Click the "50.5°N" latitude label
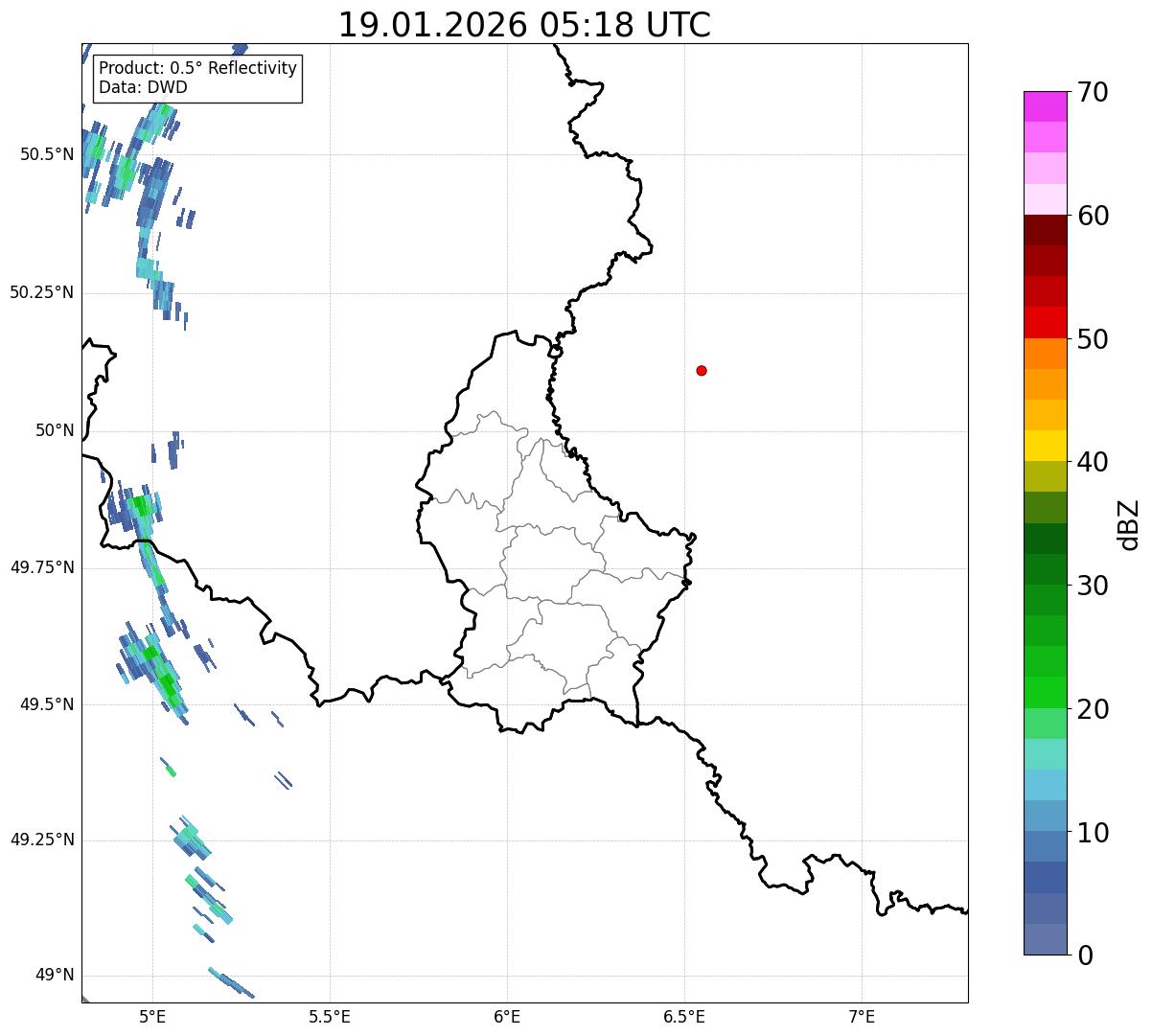Viewport: 1152px width, 1036px height. [x=47, y=154]
